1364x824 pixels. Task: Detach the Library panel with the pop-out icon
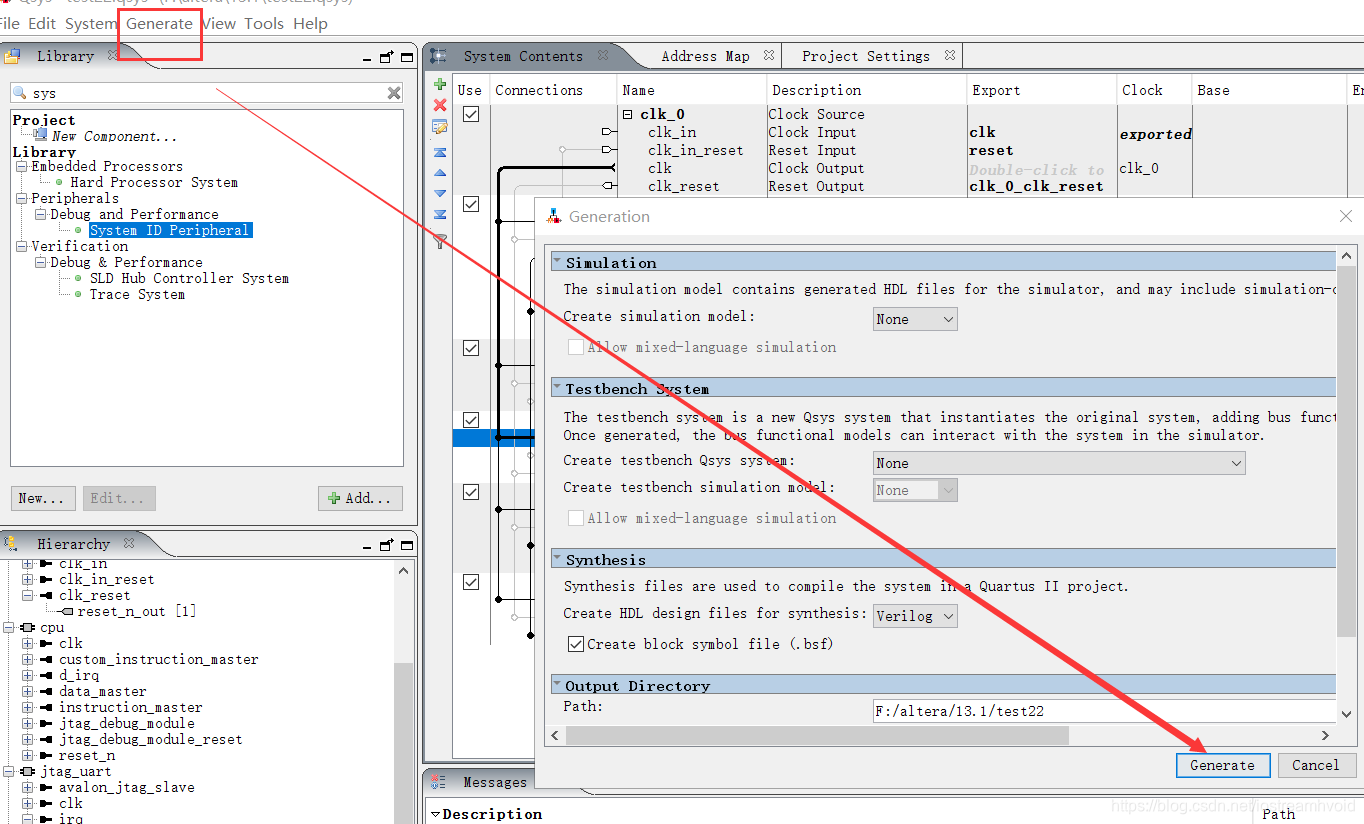[387, 57]
